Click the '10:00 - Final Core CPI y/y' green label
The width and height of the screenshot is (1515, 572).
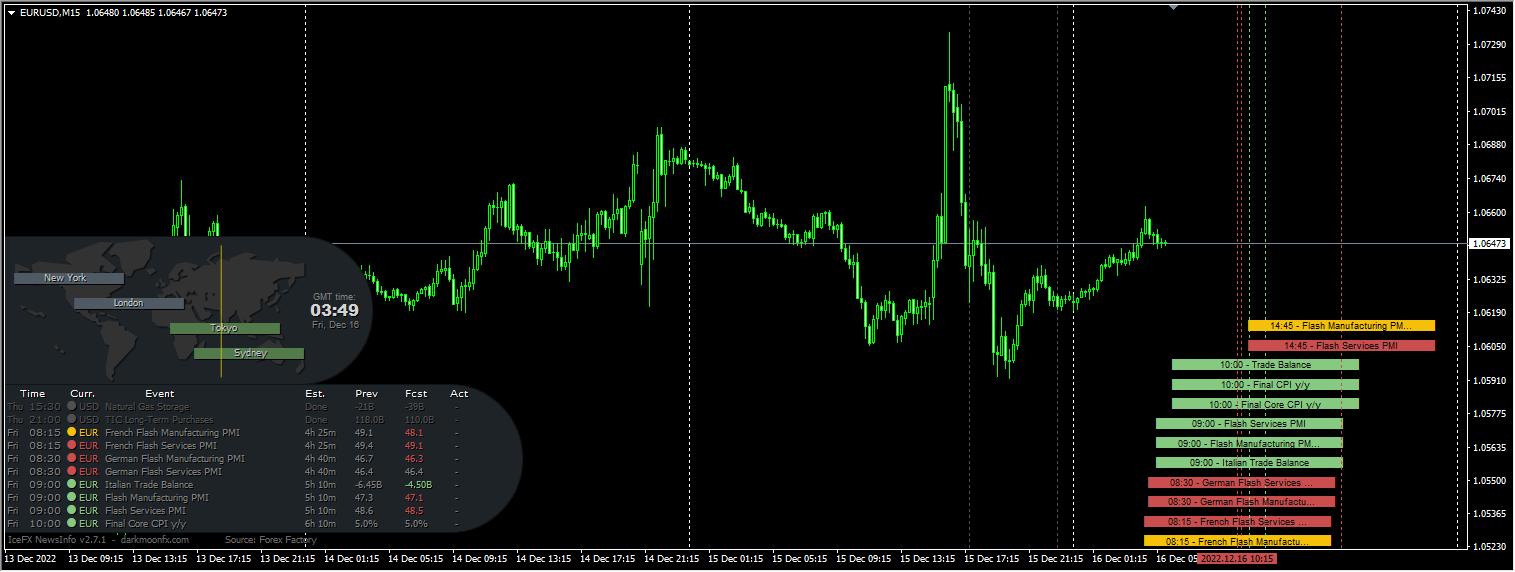(1265, 404)
